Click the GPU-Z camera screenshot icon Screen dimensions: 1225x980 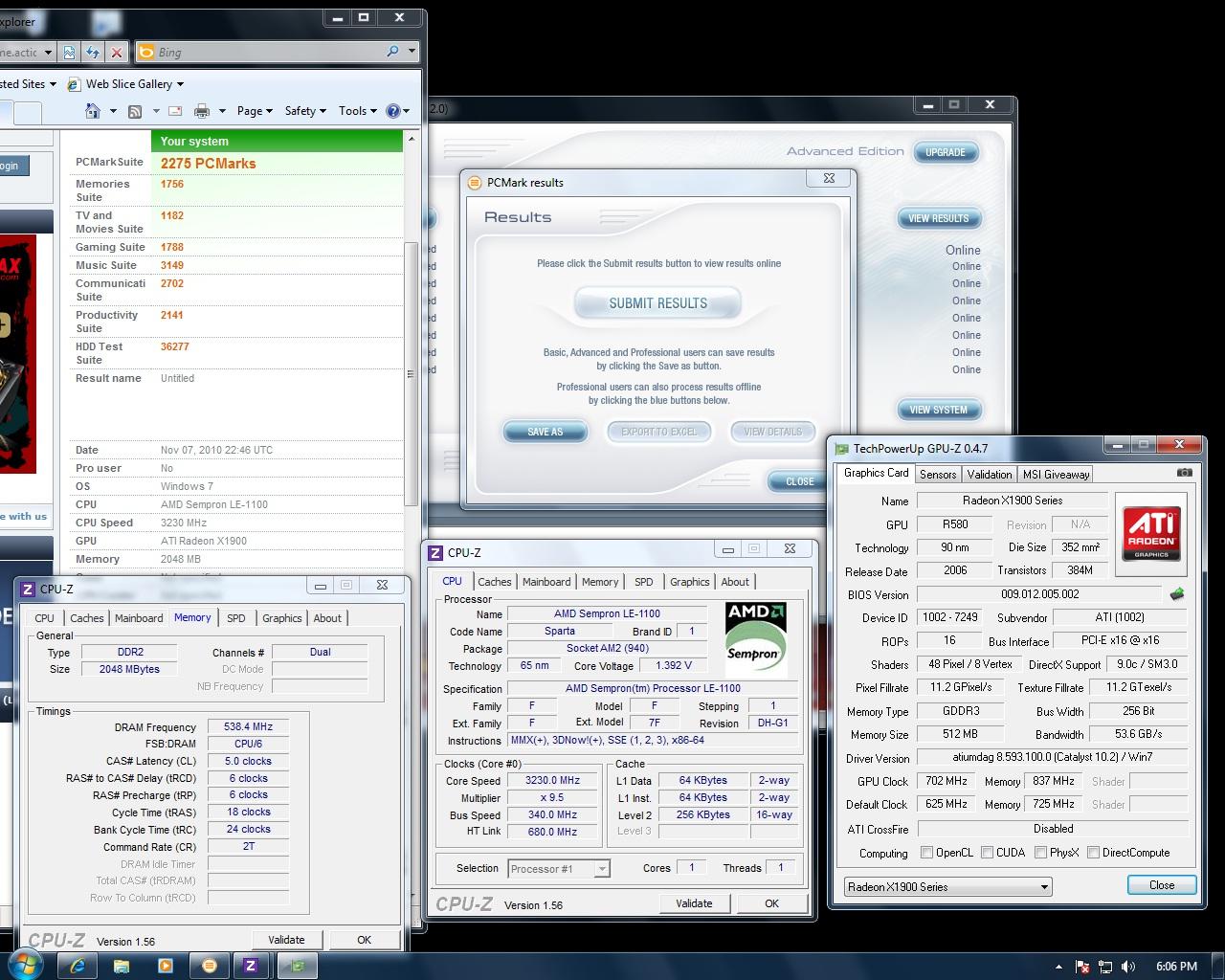click(1184, 473)
